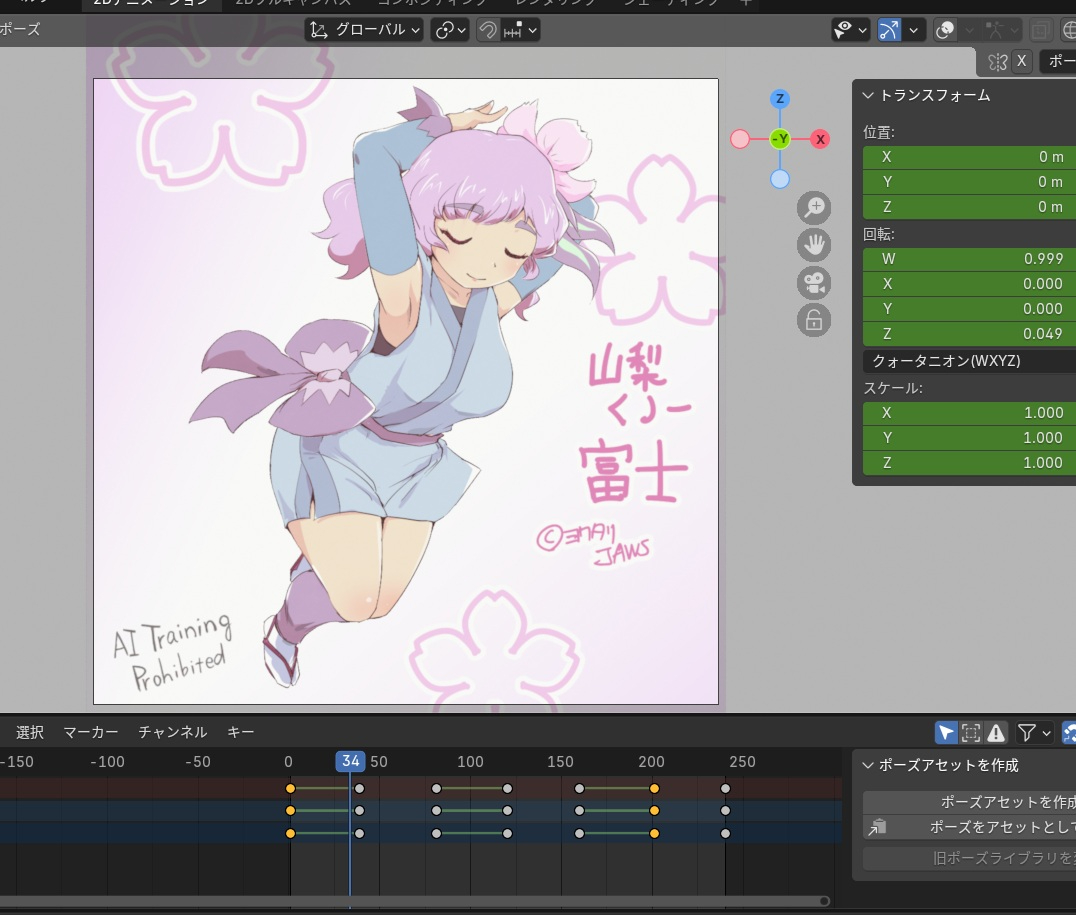Screen dimensions: 1076x915
Task: Click the green -Y axis gizmo handle
Action: click(x=780, y=139)
